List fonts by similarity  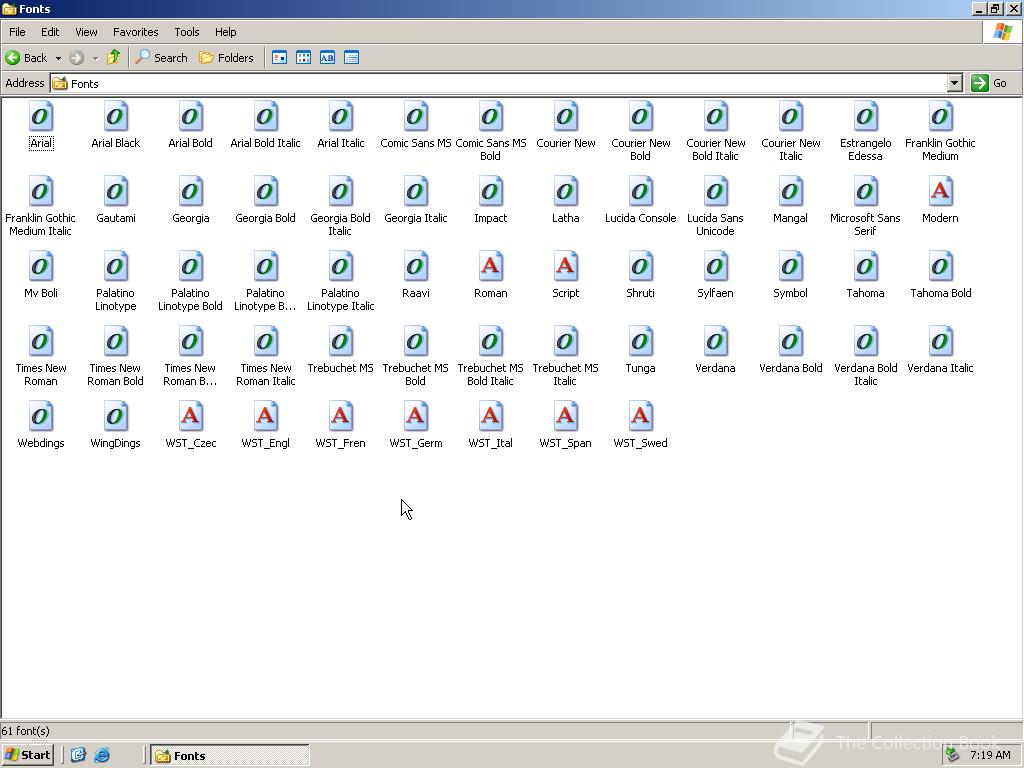point(327,58)
